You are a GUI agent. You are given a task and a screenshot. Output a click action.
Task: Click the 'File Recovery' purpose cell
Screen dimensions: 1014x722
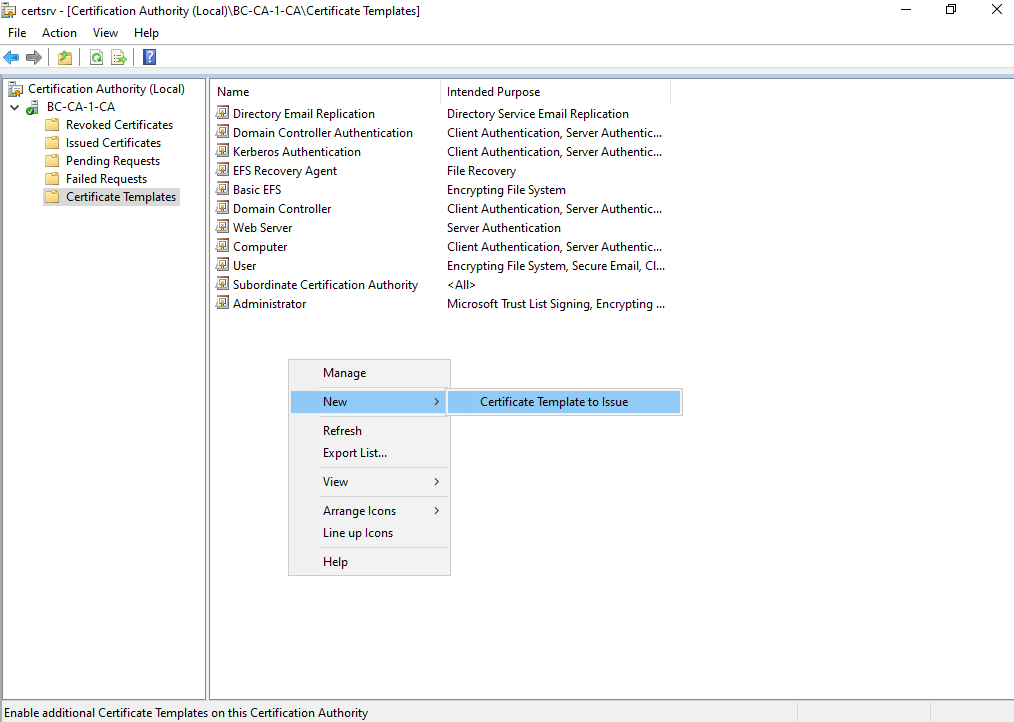click(x=481, y=171)
